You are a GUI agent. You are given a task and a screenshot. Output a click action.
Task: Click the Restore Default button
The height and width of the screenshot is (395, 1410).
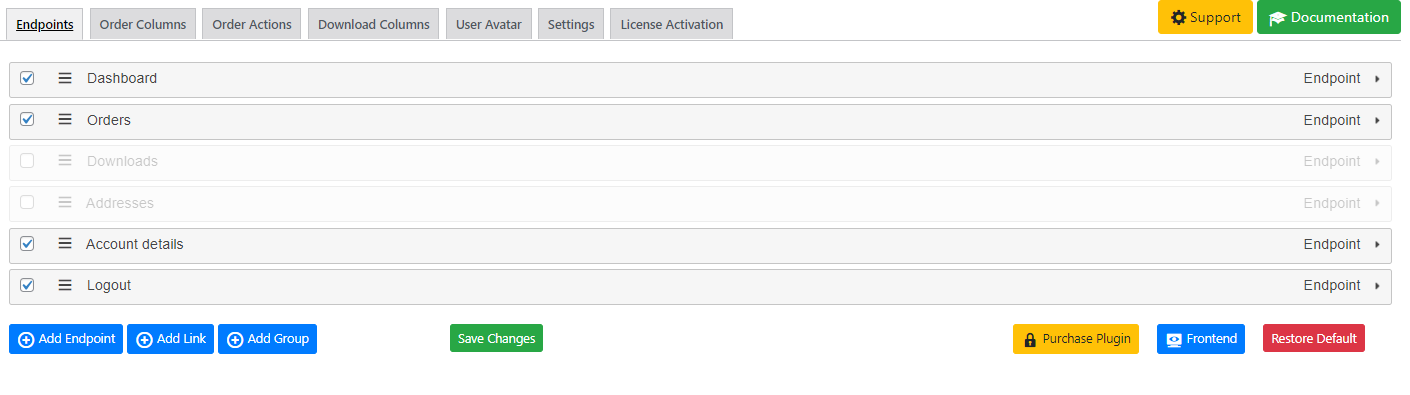click(1314, 339)
